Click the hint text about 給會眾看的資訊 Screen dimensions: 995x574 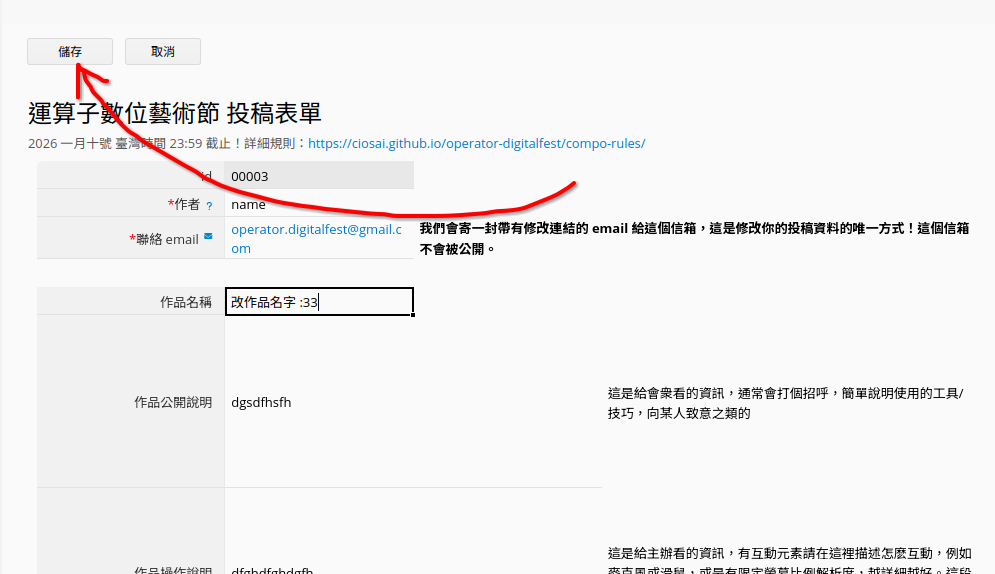tap(786, 403)
